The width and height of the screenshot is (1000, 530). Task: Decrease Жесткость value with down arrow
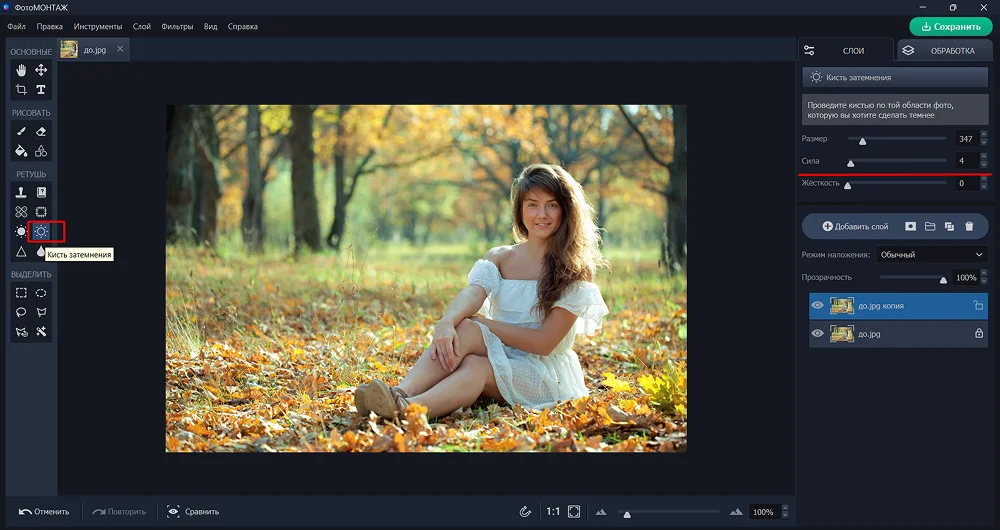coord(983,187)
